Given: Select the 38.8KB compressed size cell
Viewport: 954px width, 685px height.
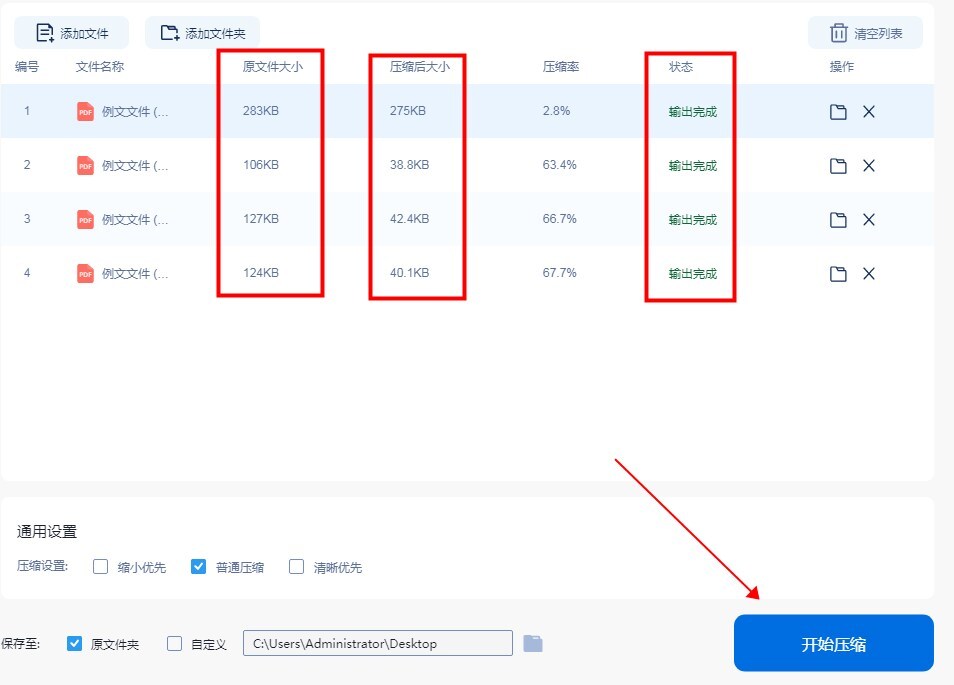Looking at the screenshot, I should pyautogui.click(x=409, y=165).
